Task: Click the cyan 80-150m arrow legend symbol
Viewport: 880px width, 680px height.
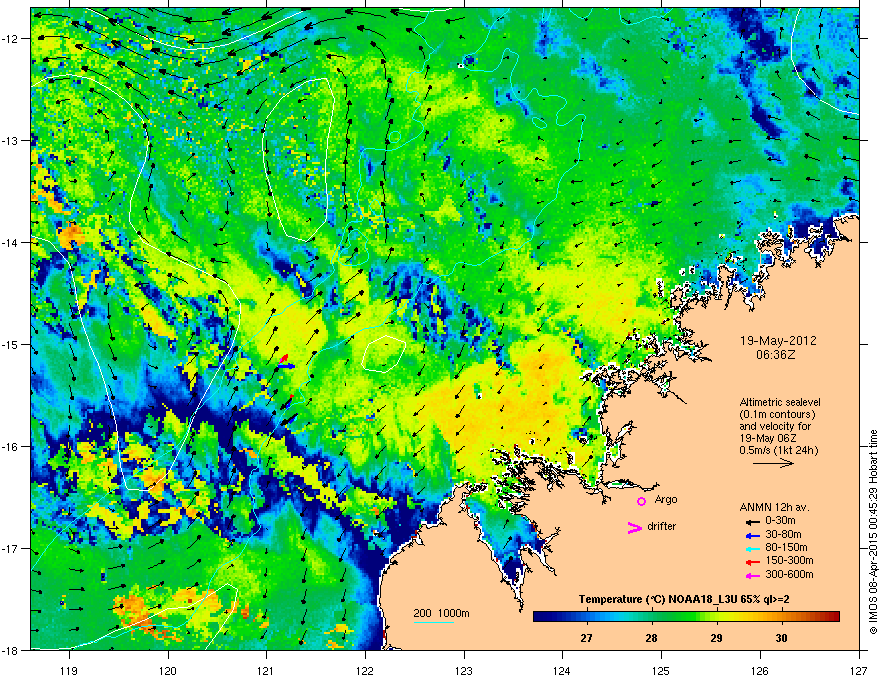Action: pos(753,548)
